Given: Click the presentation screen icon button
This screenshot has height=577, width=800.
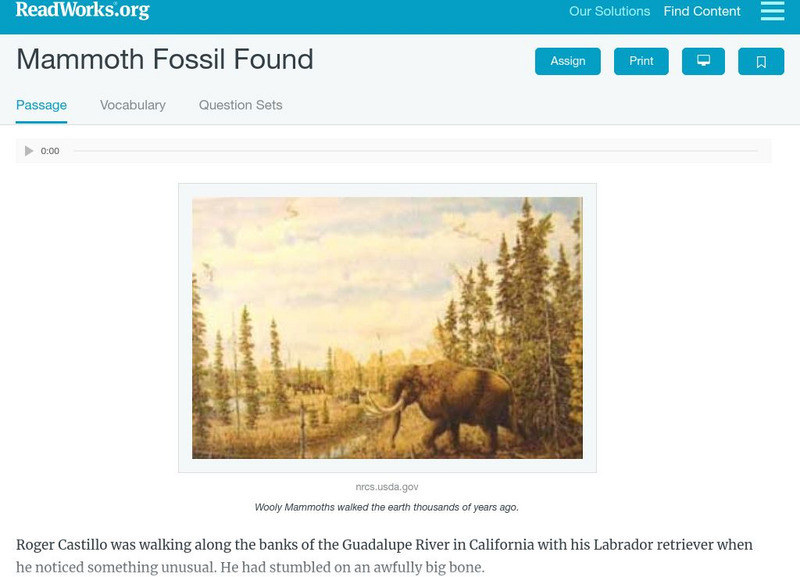Looking at the screenshot, I should (x=703, y=61).
